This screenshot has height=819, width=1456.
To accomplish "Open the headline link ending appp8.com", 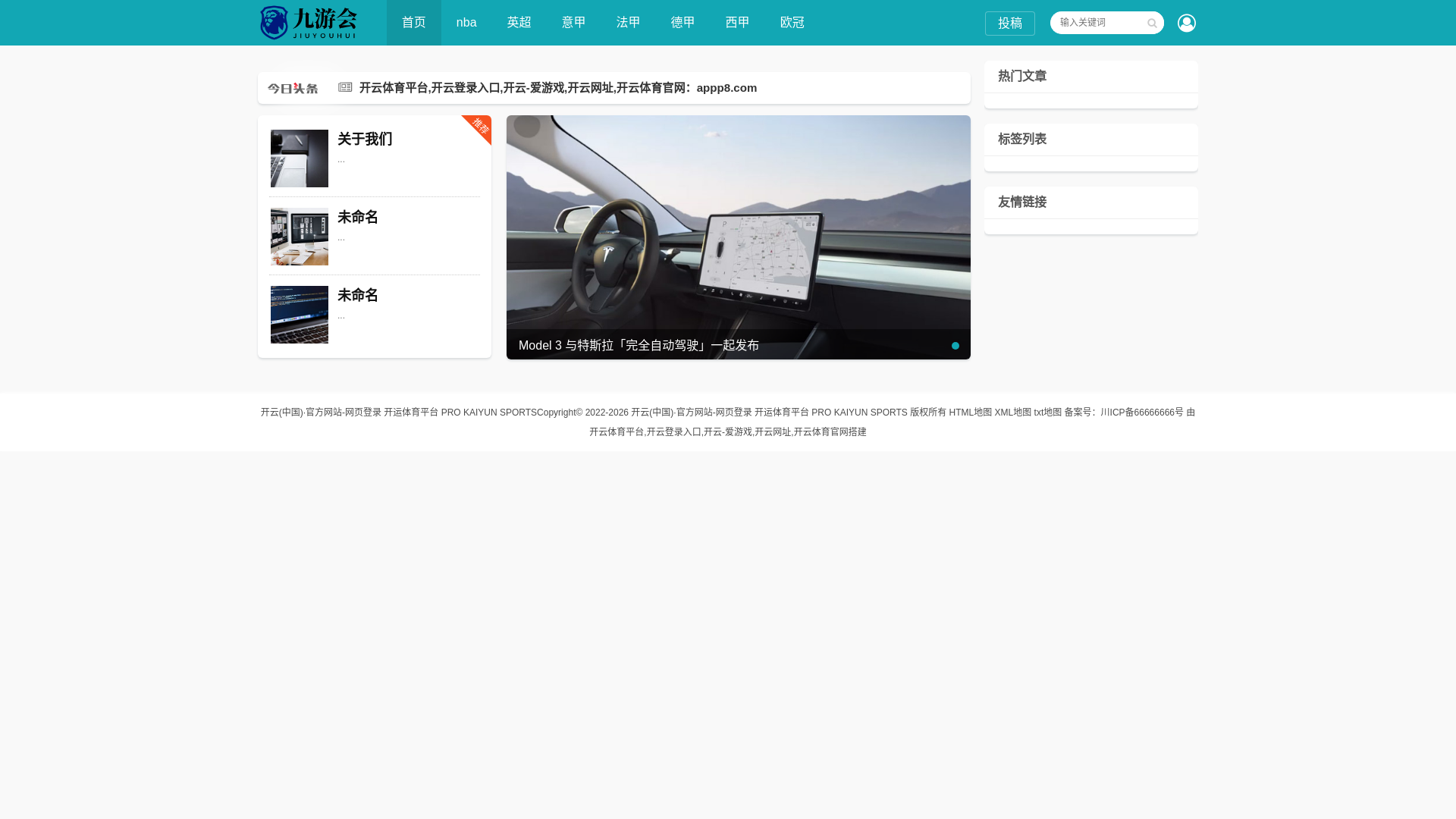I will pos(558,88).
